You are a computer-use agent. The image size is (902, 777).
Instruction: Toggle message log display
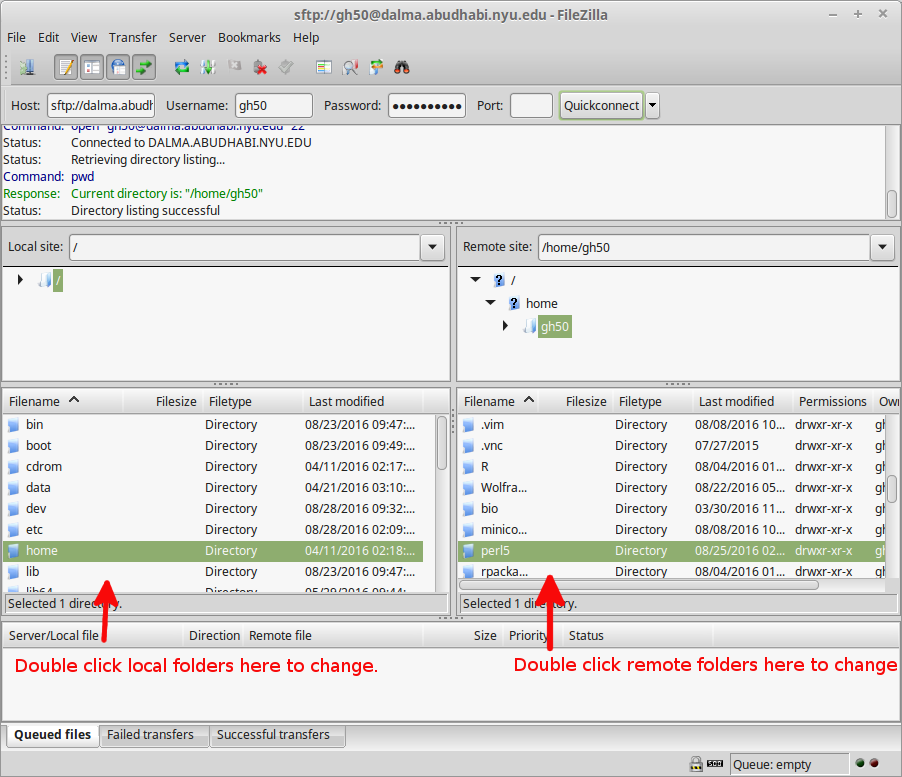(67, 68)
